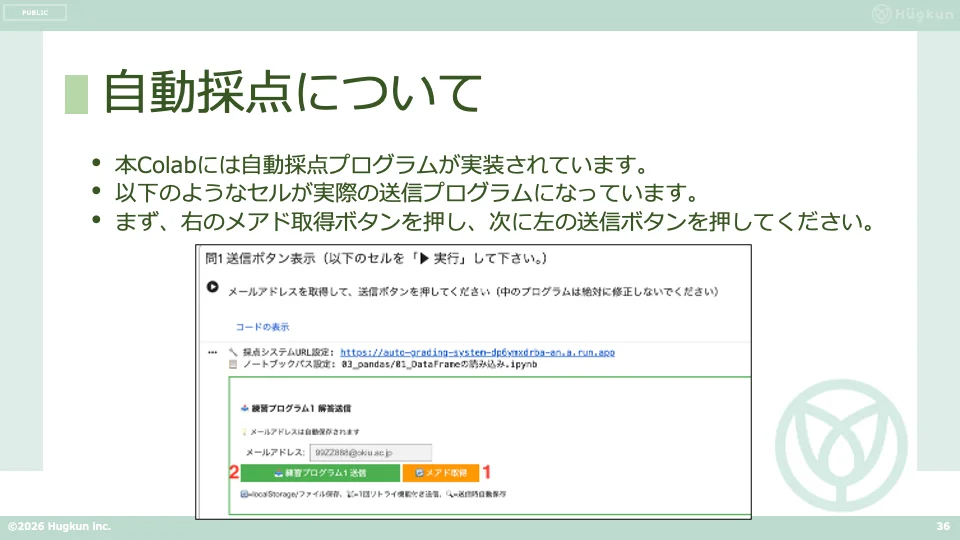Image resolution: width=960 pixels, height=540 pixels.
Task: Click the magnifier icon before 送信時自動保存
Action: pos(449,494)
